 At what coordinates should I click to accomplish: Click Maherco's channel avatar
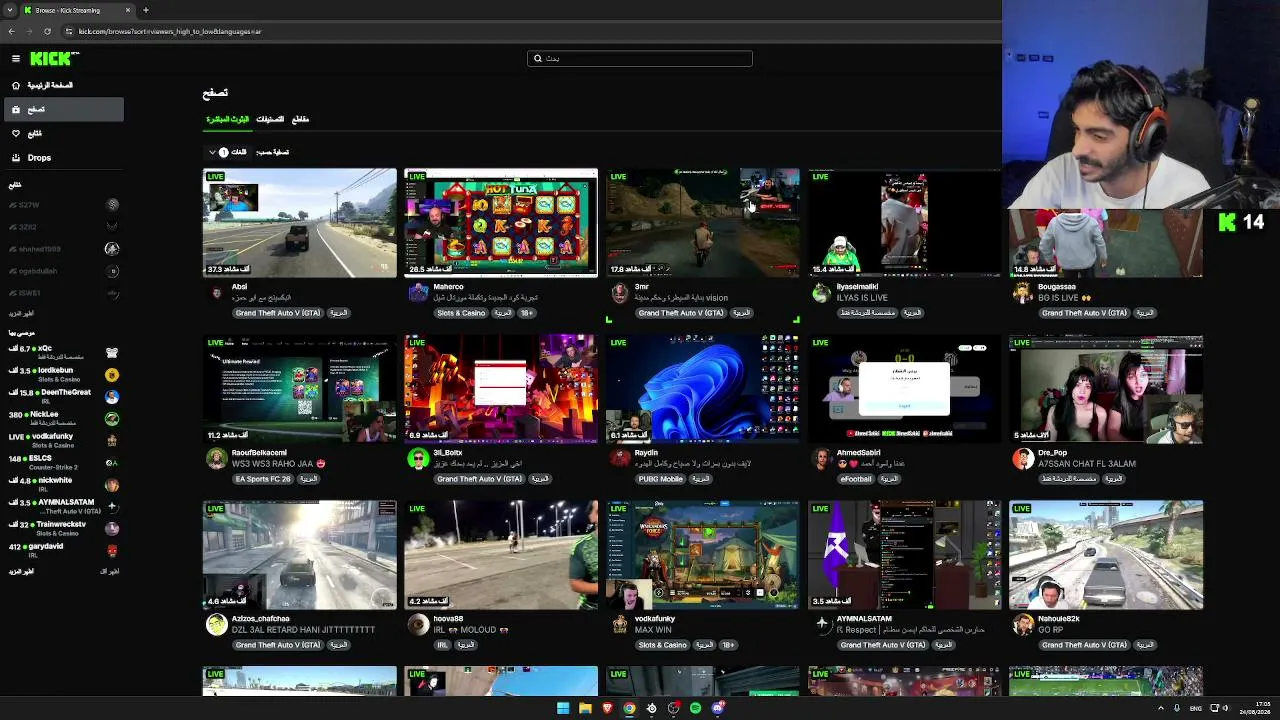419,293
